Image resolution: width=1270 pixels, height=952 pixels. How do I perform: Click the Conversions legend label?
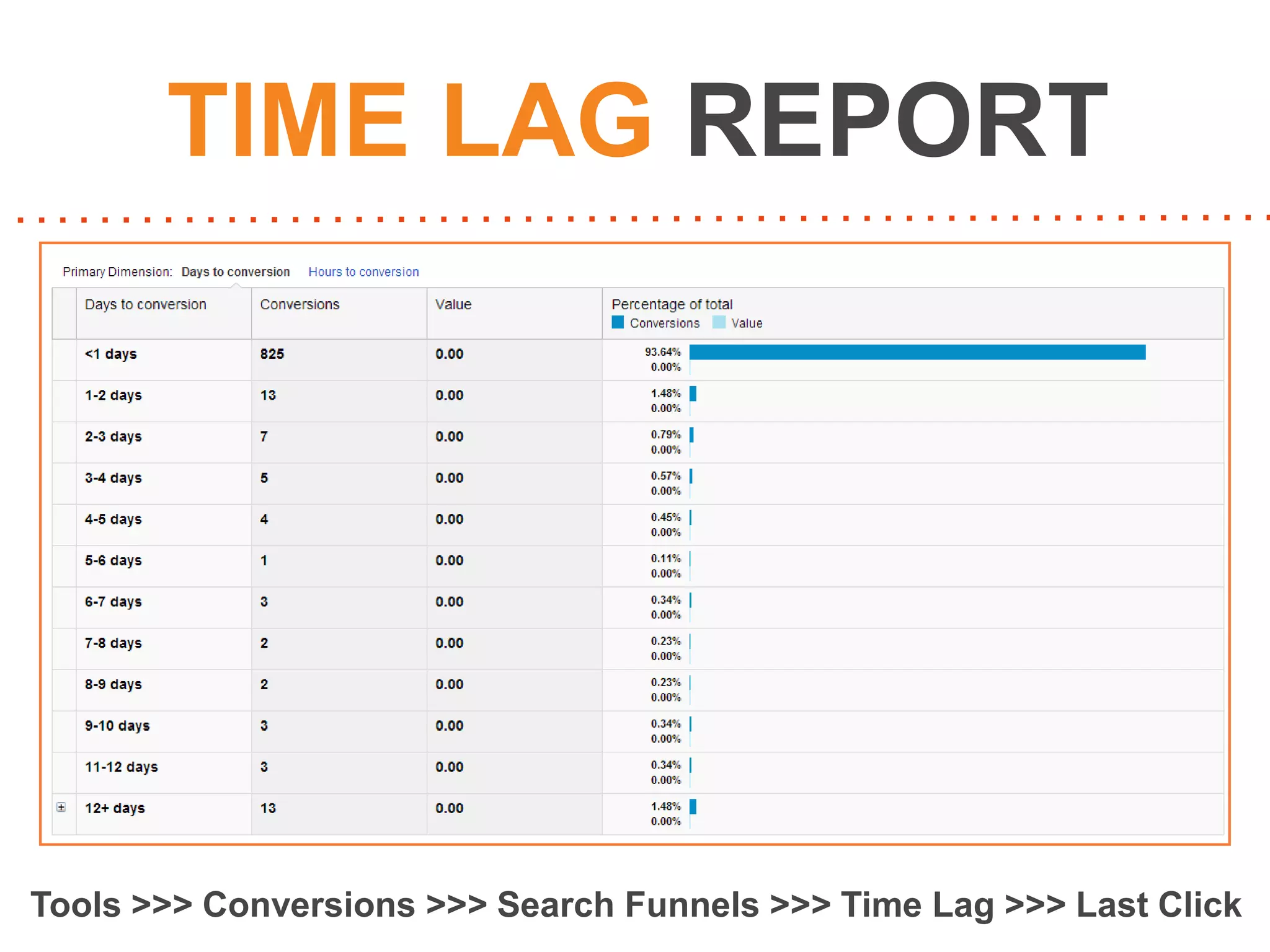(664, 323)
